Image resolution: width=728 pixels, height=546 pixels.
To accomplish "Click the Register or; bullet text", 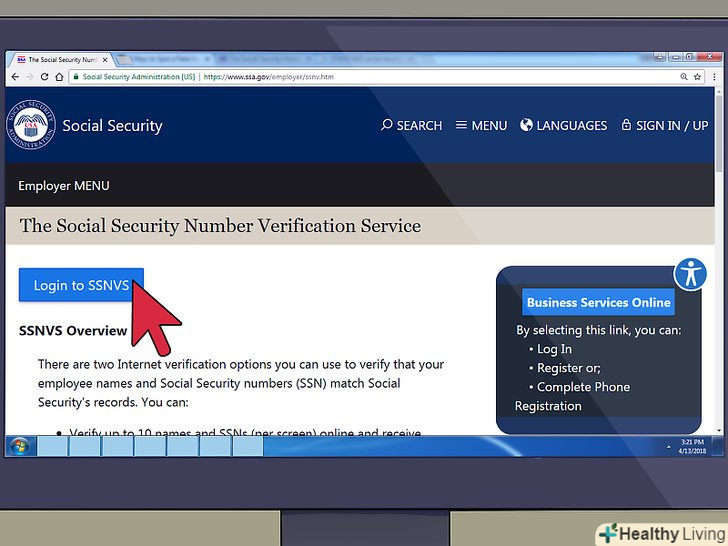I will [569, 368].
